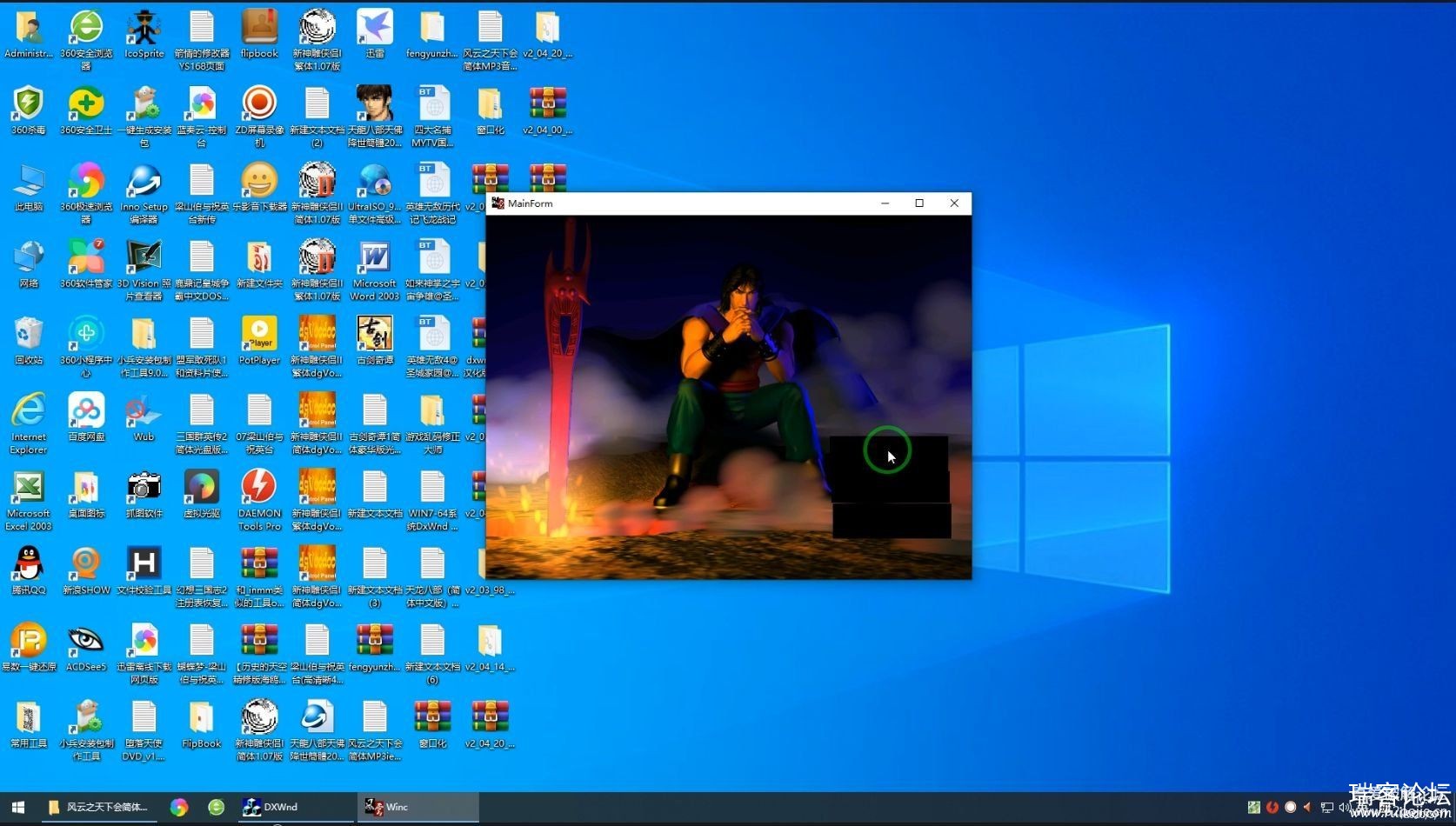Open the Windows Start menu
The height and width of the screenshot is (826, 1456).
tap(18, 807)
